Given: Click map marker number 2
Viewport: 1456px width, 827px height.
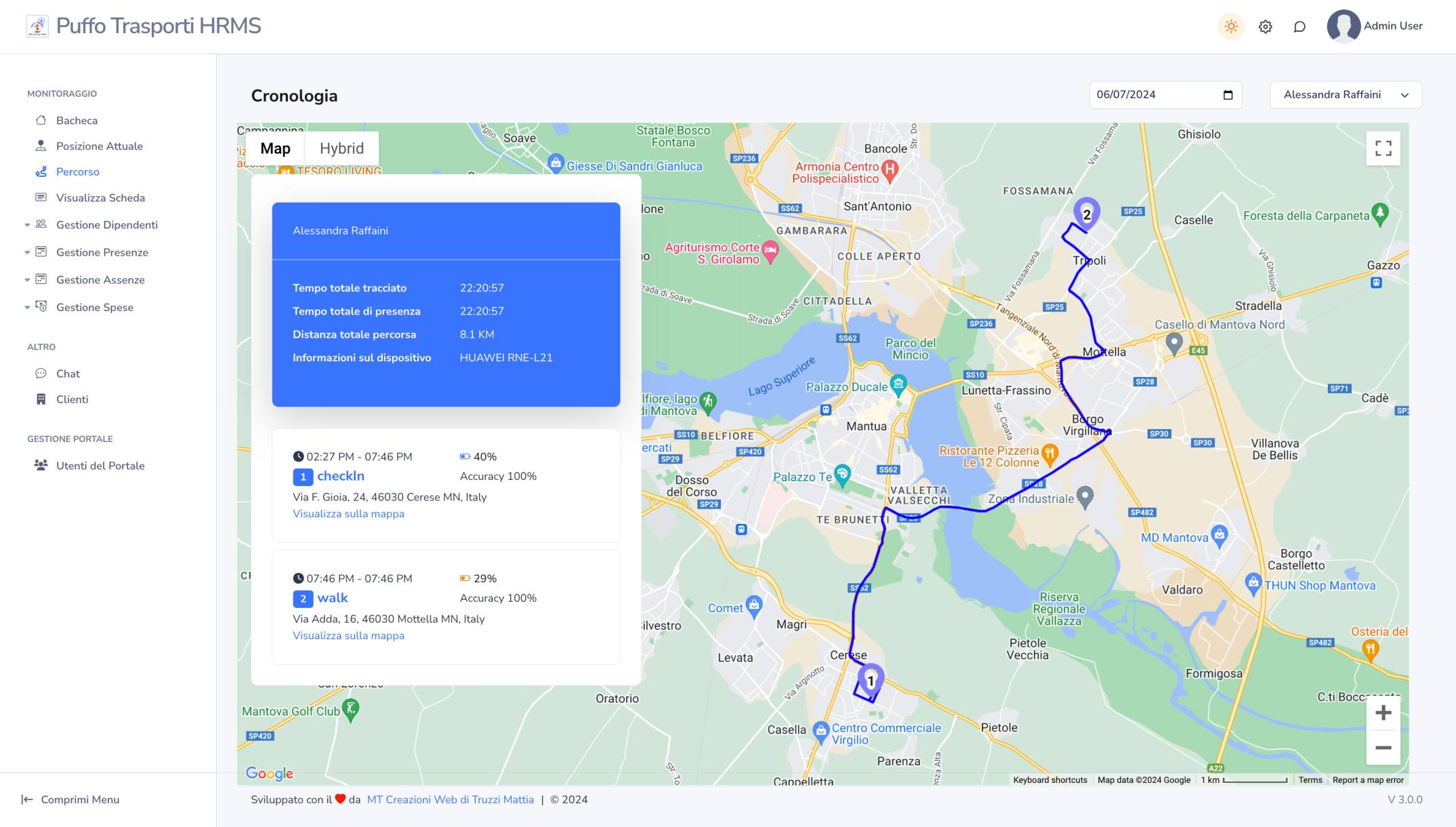Looking at the screenshot, I should tap(1086, 214).
